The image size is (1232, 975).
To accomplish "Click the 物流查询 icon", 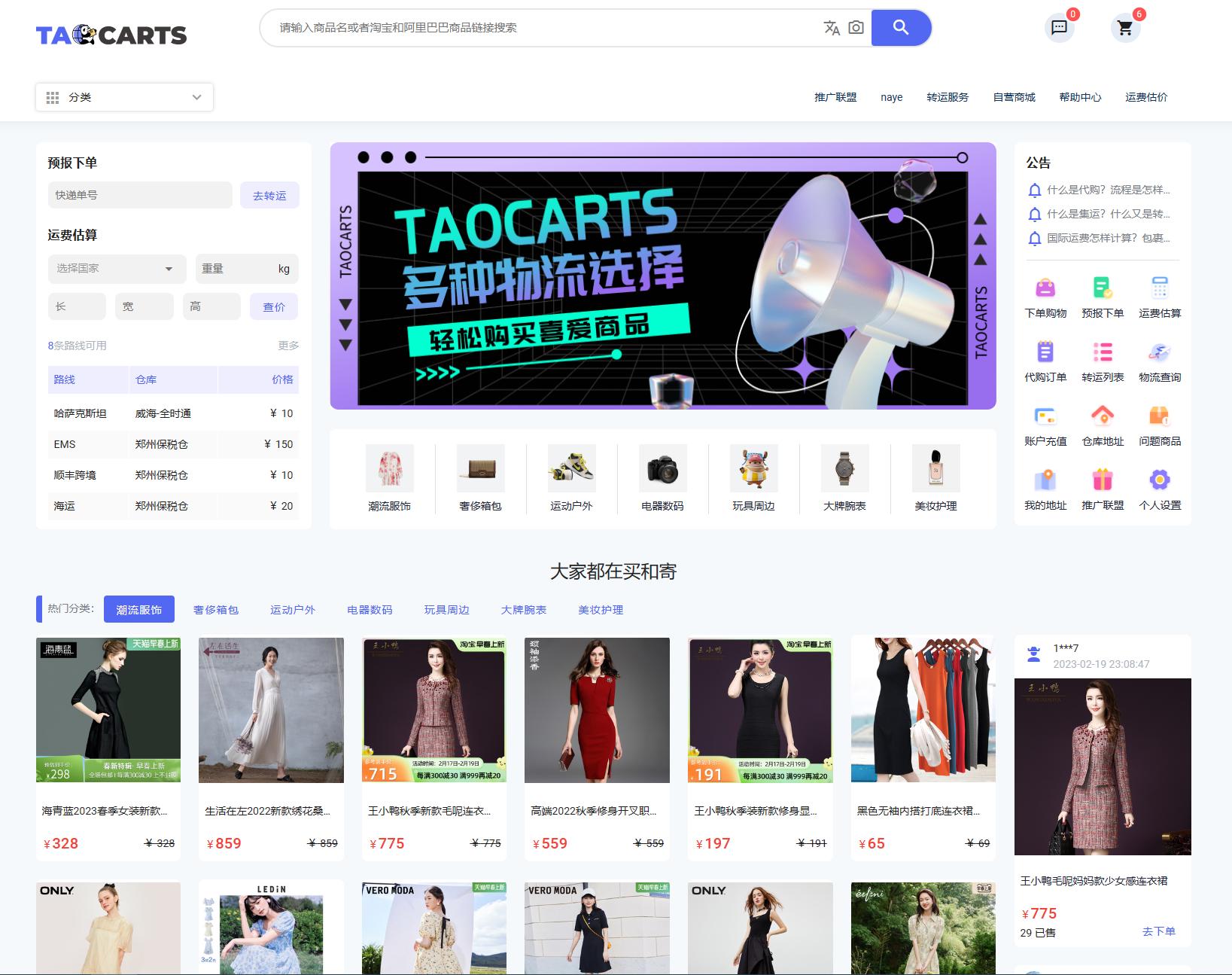I will 1159,352.
